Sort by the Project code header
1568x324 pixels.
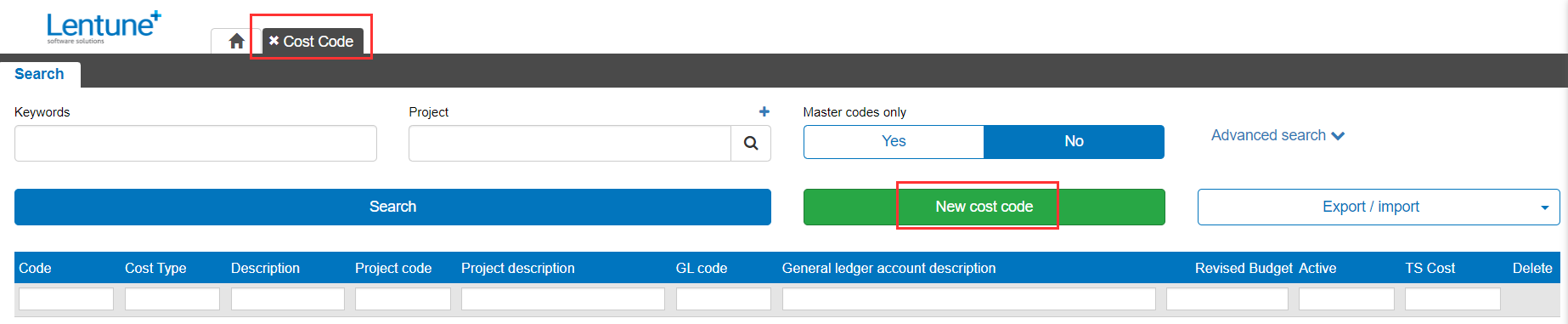(393, 268)
